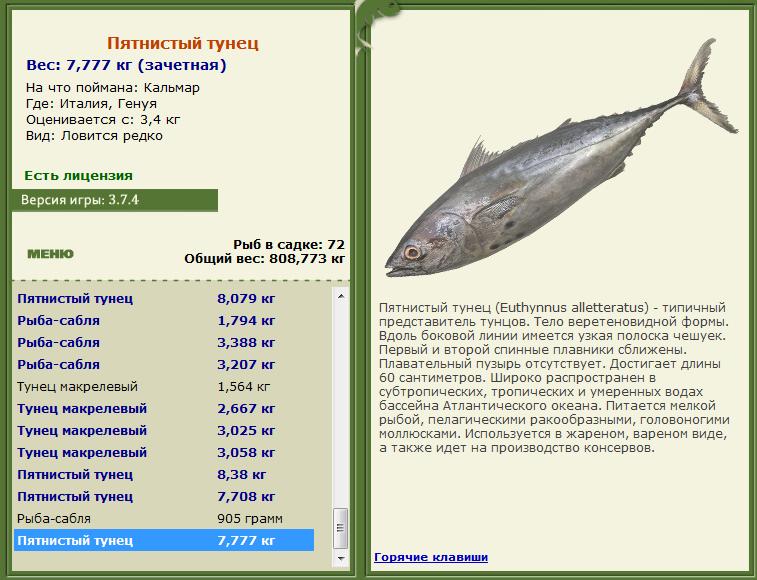The width and height of the screenshot is (757, 580).
Task: Select Пятнистый тунец 8,079 кг row
Action: click(x=164, y=298)
